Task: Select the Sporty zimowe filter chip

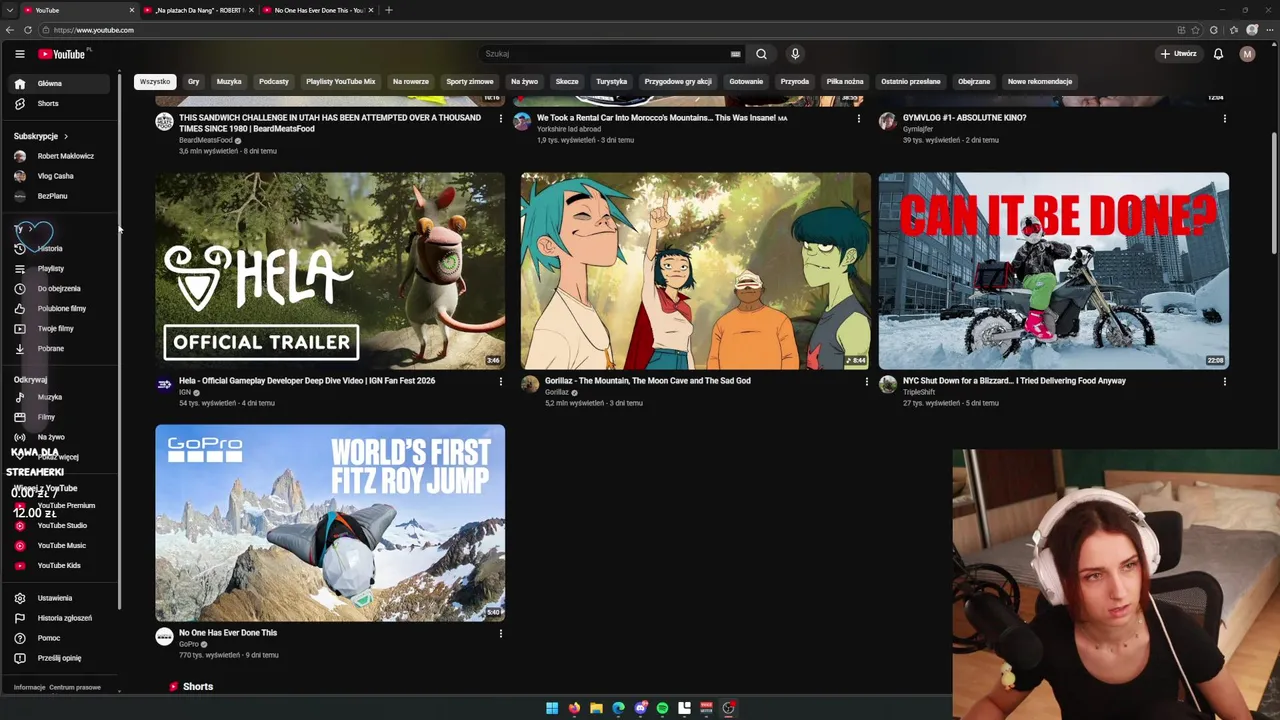Action: coord(470,82)
